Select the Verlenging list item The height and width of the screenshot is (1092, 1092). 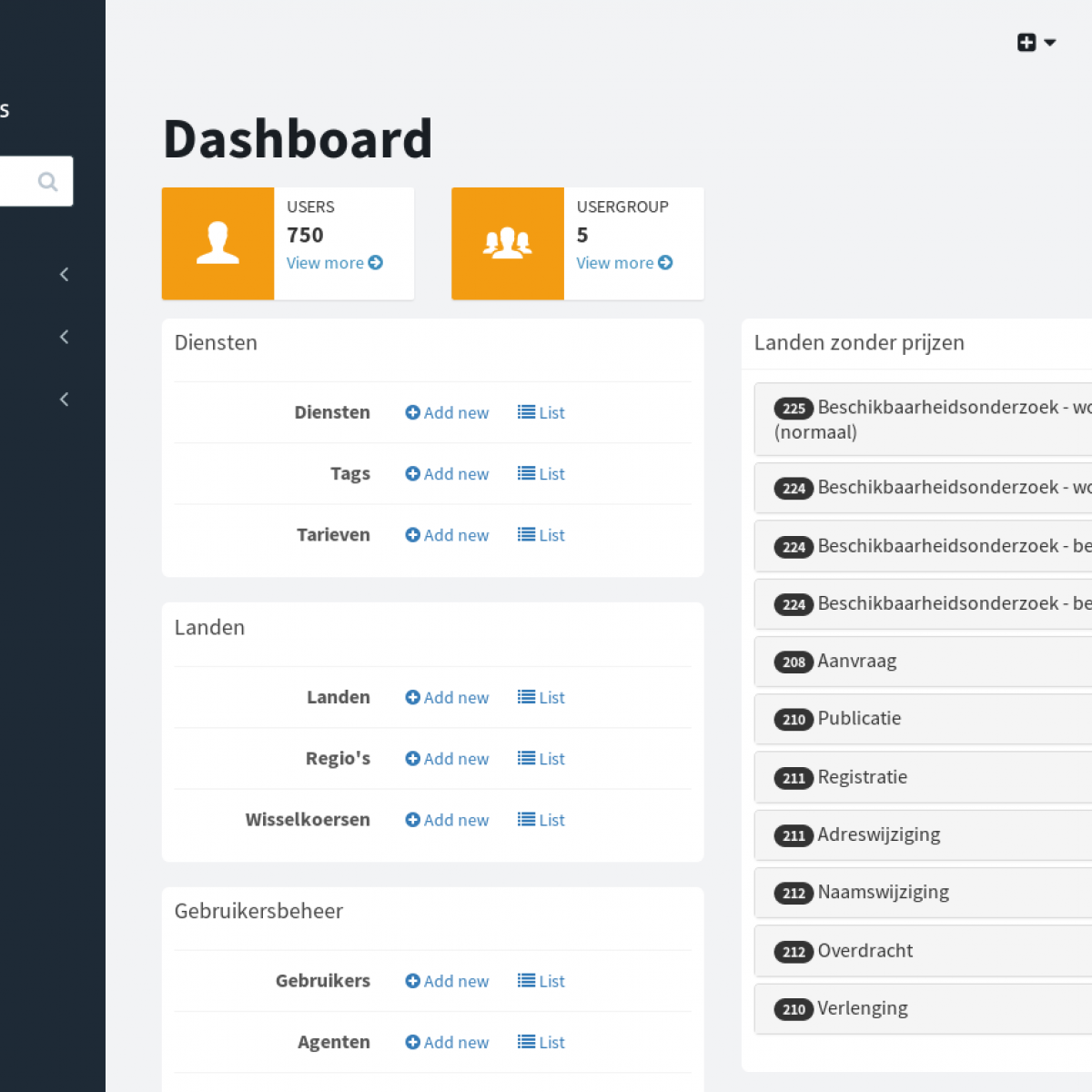click(923, 1008)
